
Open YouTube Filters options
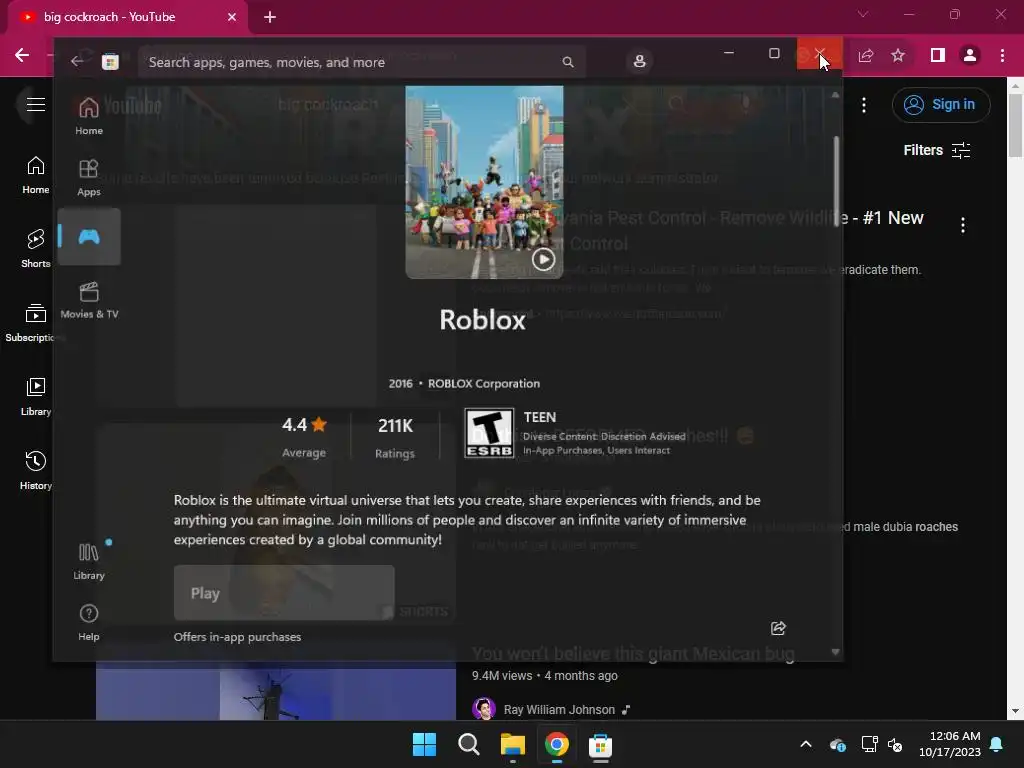[936, 150]
